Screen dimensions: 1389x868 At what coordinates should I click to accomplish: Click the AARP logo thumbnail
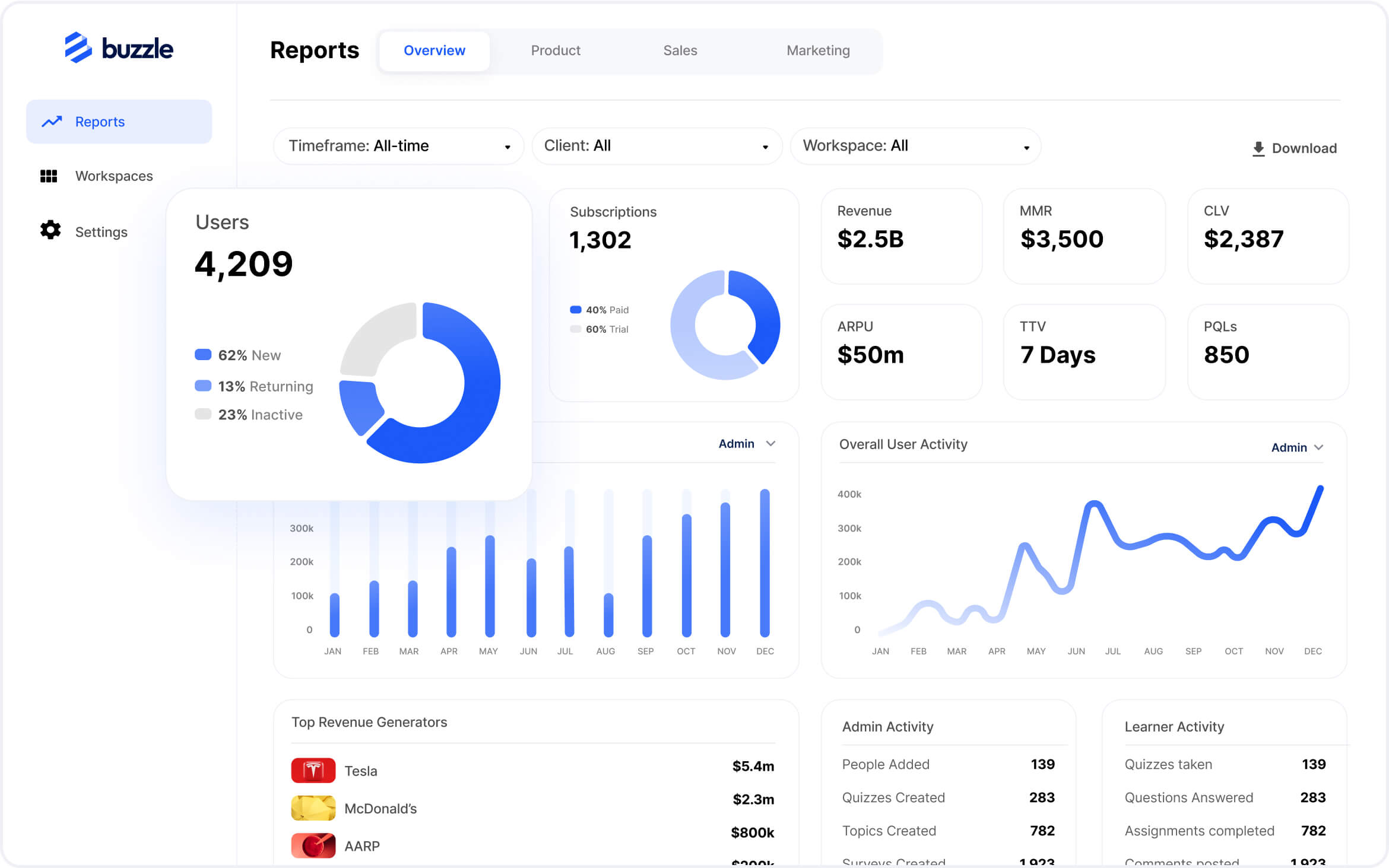(x=313, y=845)
